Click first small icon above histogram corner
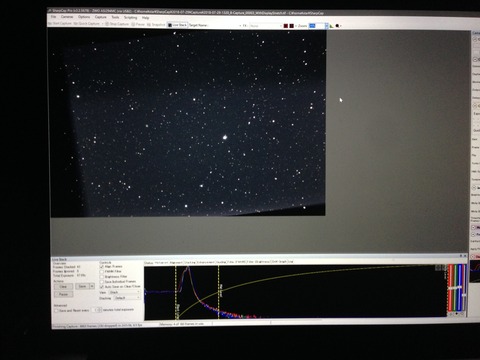Screen dimensions: 480x360 [437, 267]
